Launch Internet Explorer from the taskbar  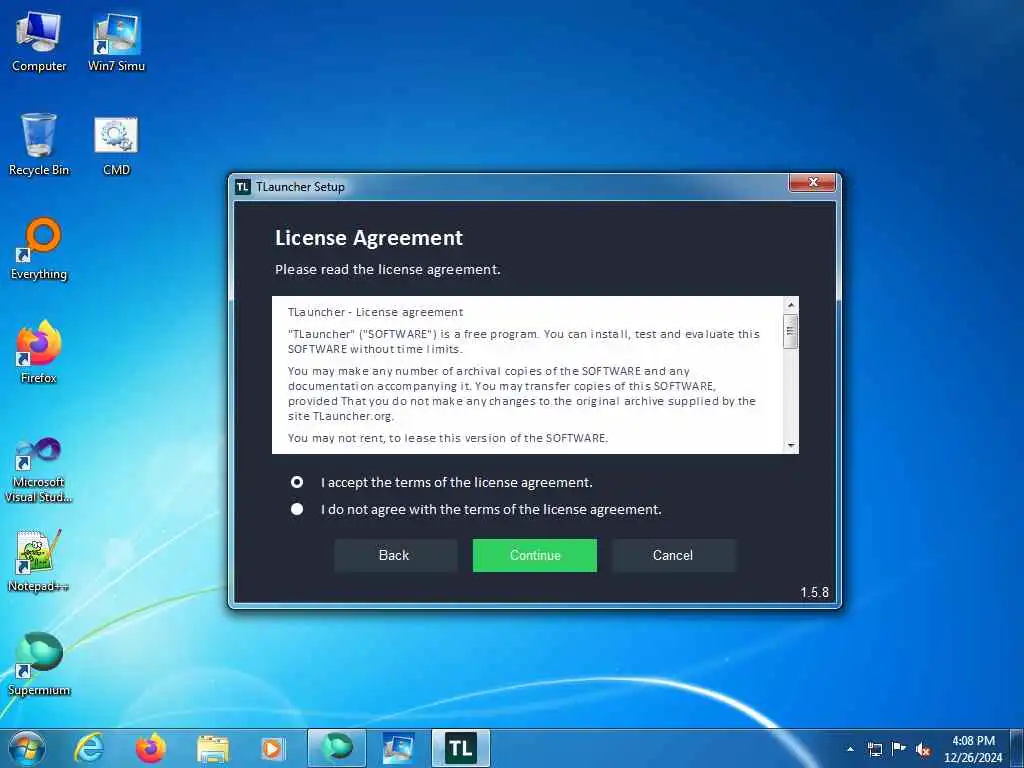89,748
